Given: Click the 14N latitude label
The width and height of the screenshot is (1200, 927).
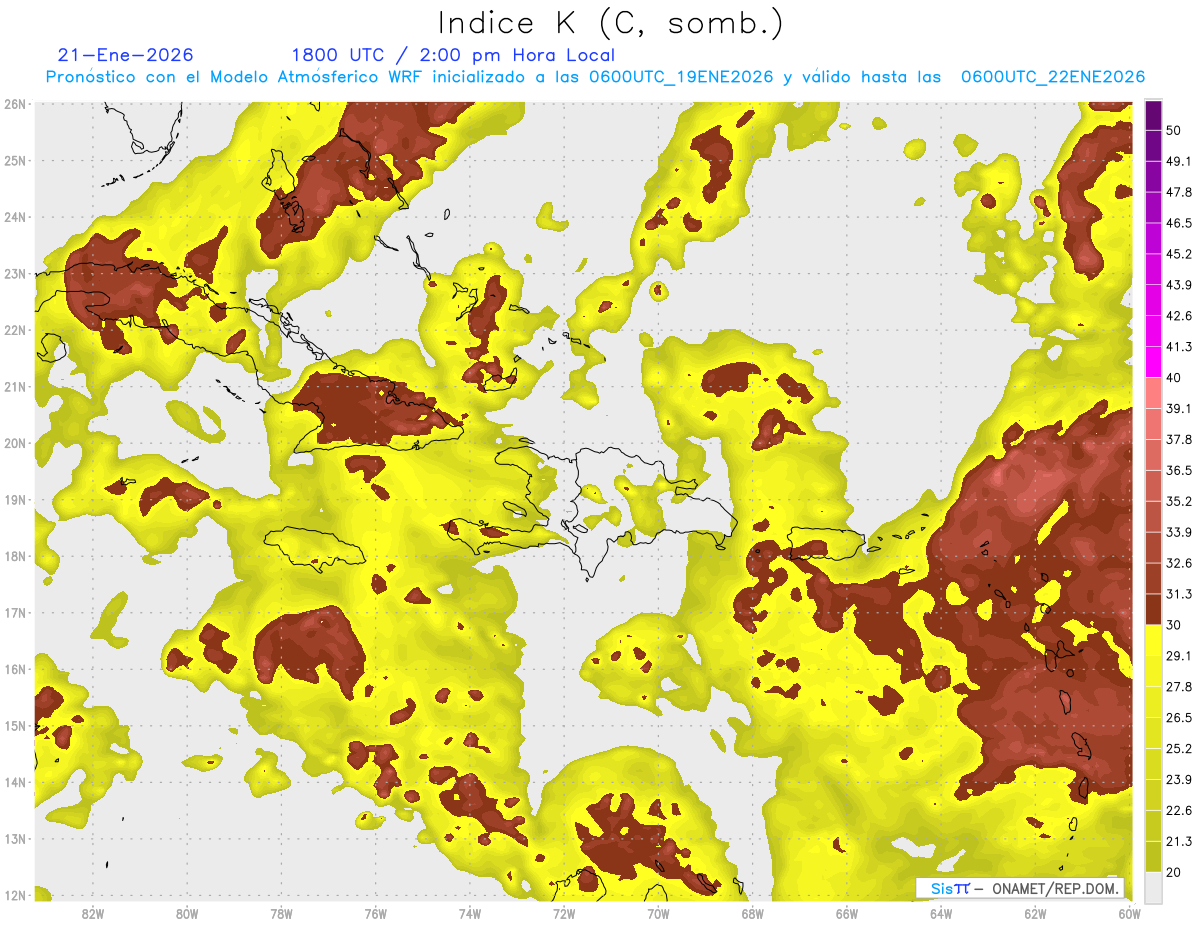Looking at the screenshot, I should pos(15,782).
